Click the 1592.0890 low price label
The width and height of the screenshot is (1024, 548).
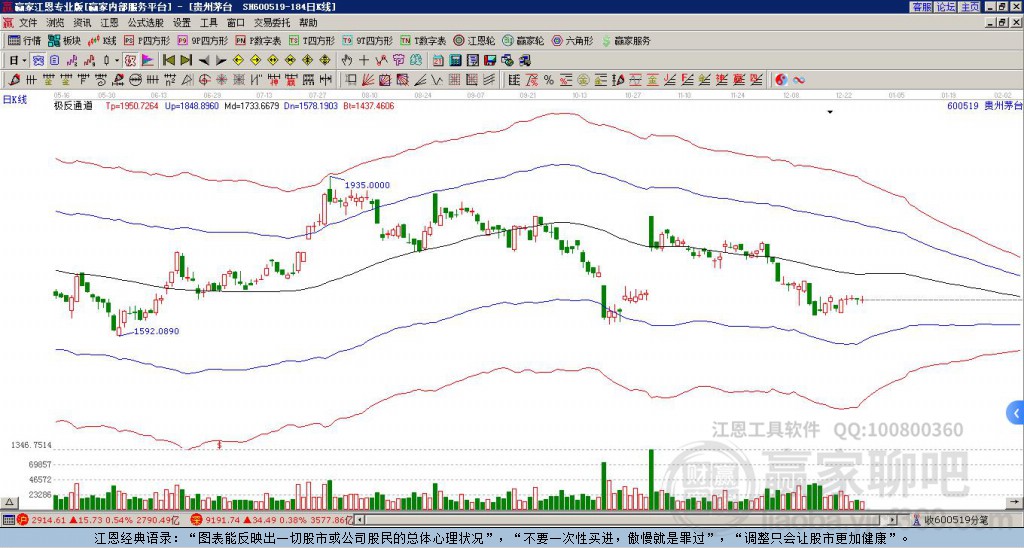157,331
